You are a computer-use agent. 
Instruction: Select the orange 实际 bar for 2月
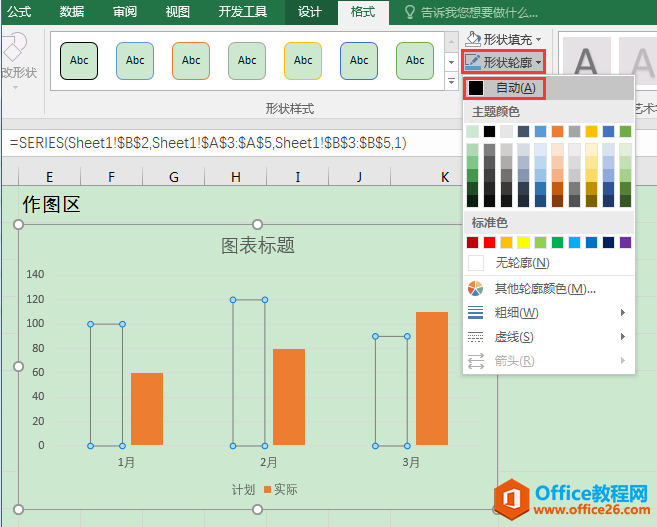pos(289,397)
